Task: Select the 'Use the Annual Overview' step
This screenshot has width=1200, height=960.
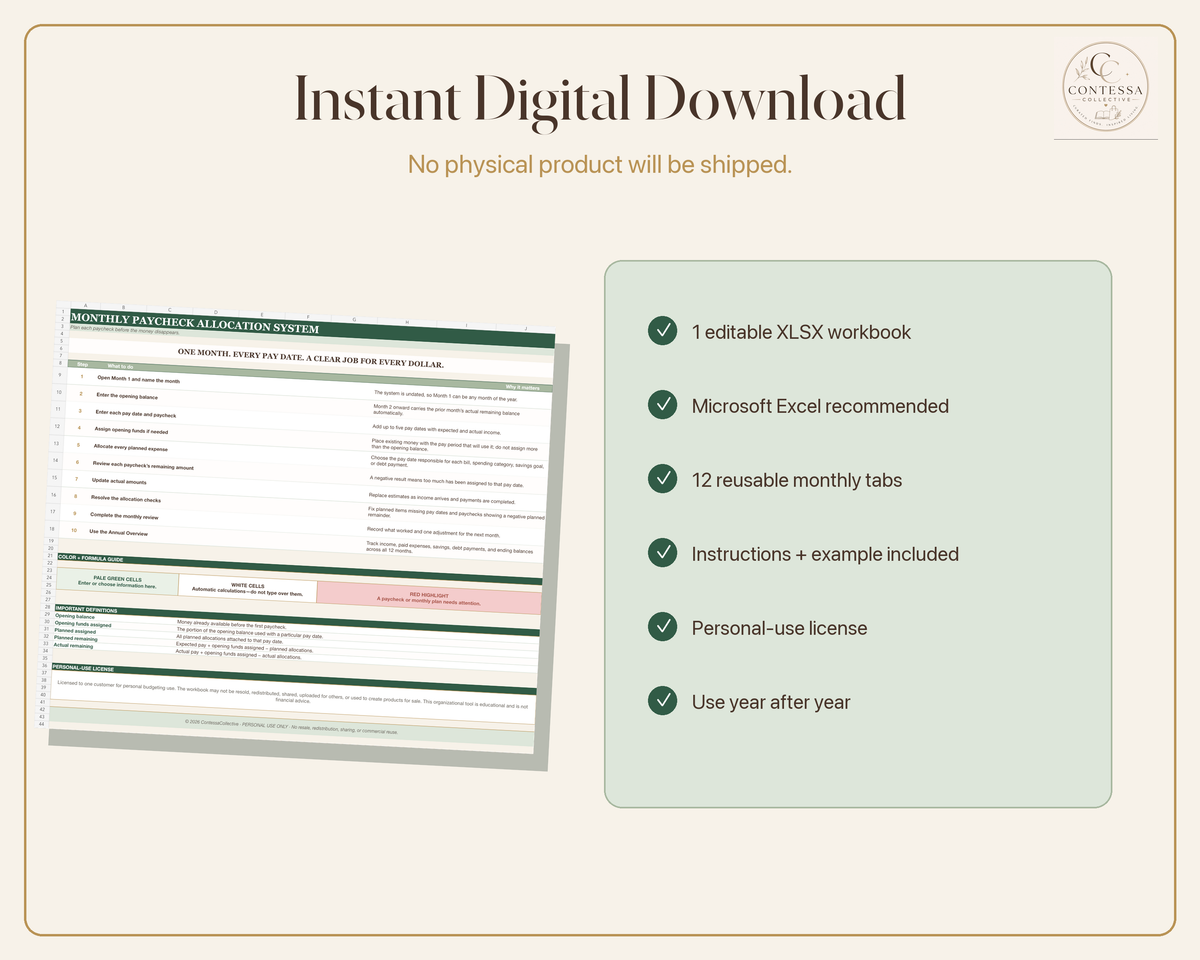Action: (118, 533)
